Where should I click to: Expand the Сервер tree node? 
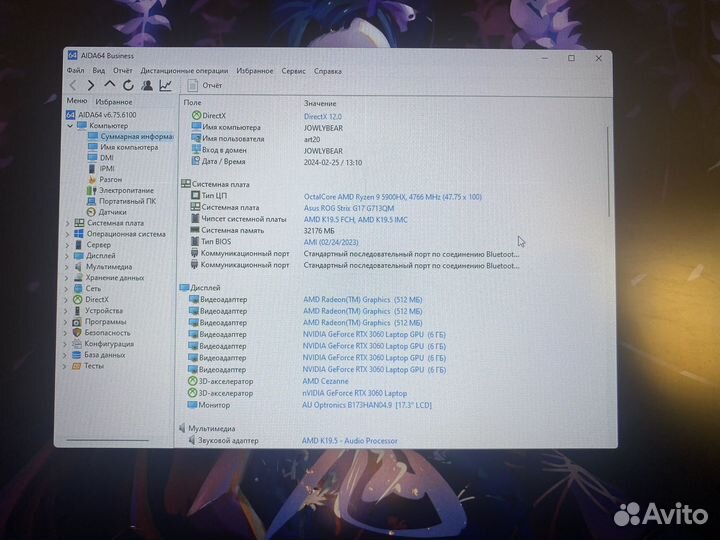68,245
